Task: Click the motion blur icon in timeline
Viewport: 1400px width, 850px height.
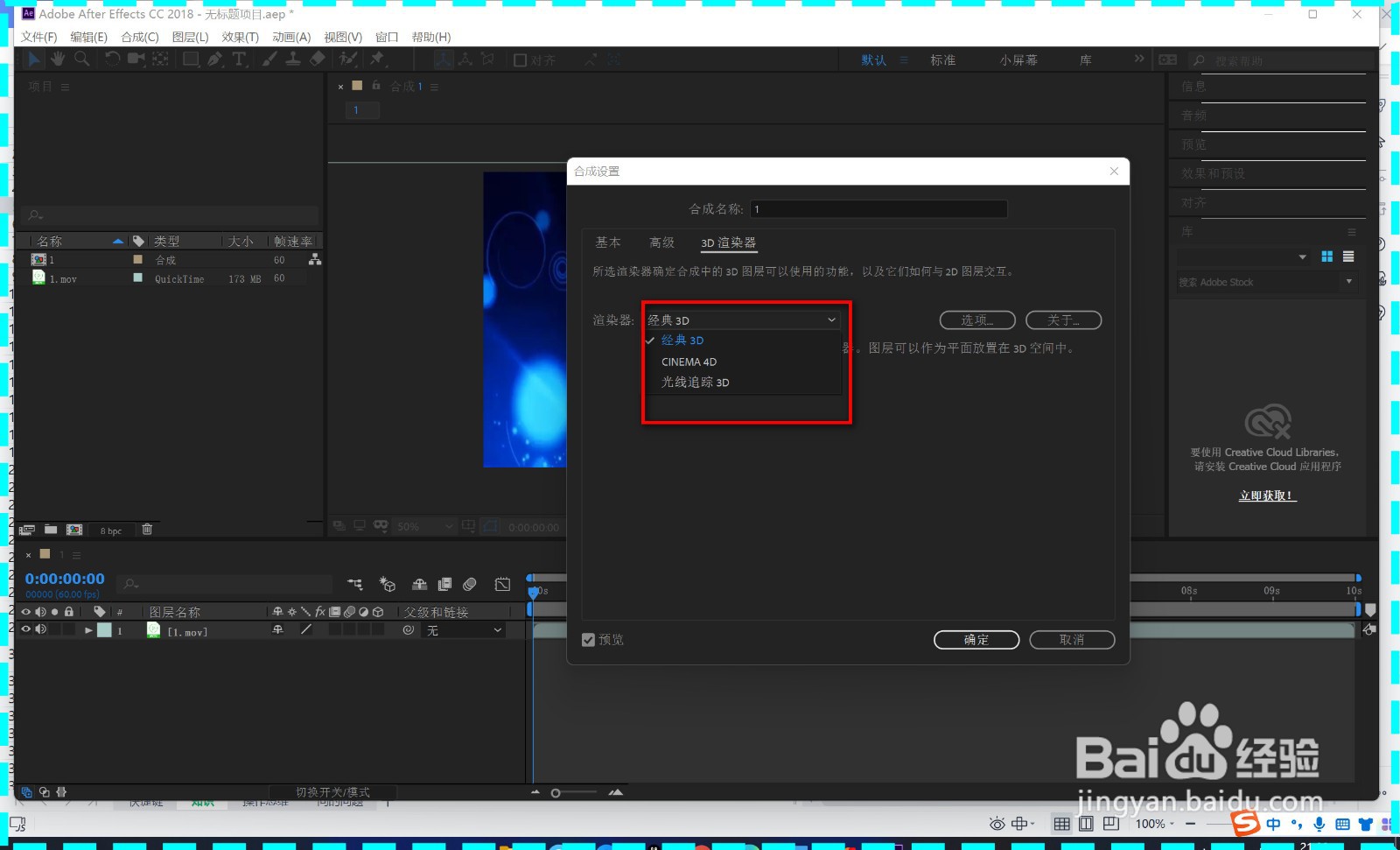Action: pos(470,584)
